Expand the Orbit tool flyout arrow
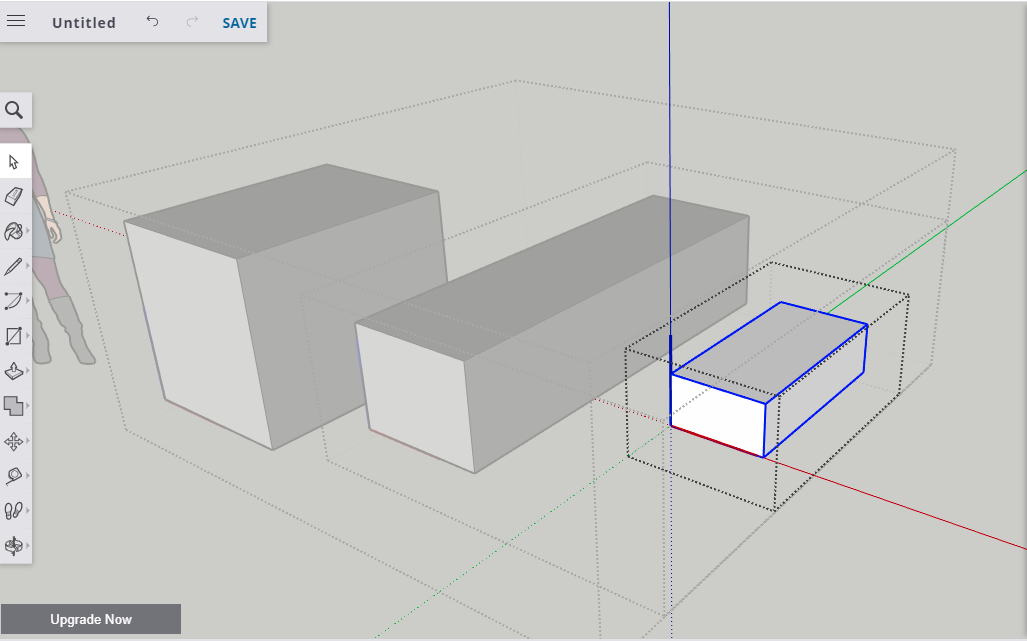1027x641 pixels. coord(28,545)
